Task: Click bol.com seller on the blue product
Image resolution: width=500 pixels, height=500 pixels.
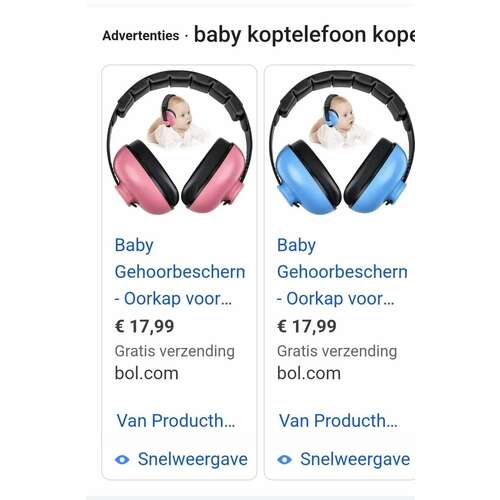Action: [x=309, y=373]
